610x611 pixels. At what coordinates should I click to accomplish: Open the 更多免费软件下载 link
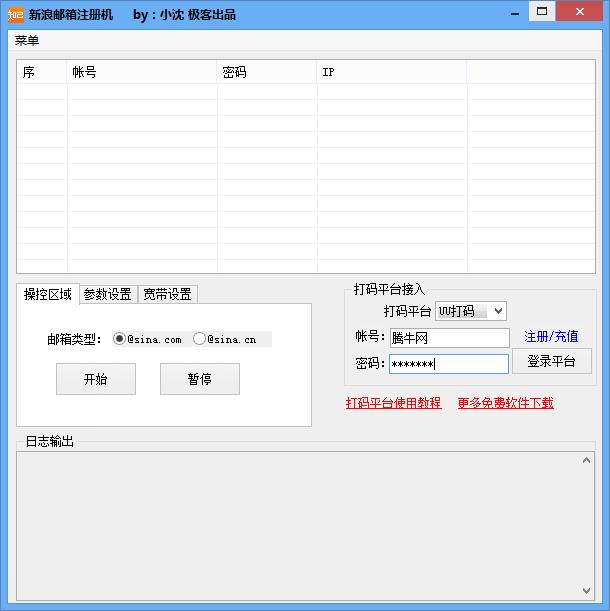505,403
